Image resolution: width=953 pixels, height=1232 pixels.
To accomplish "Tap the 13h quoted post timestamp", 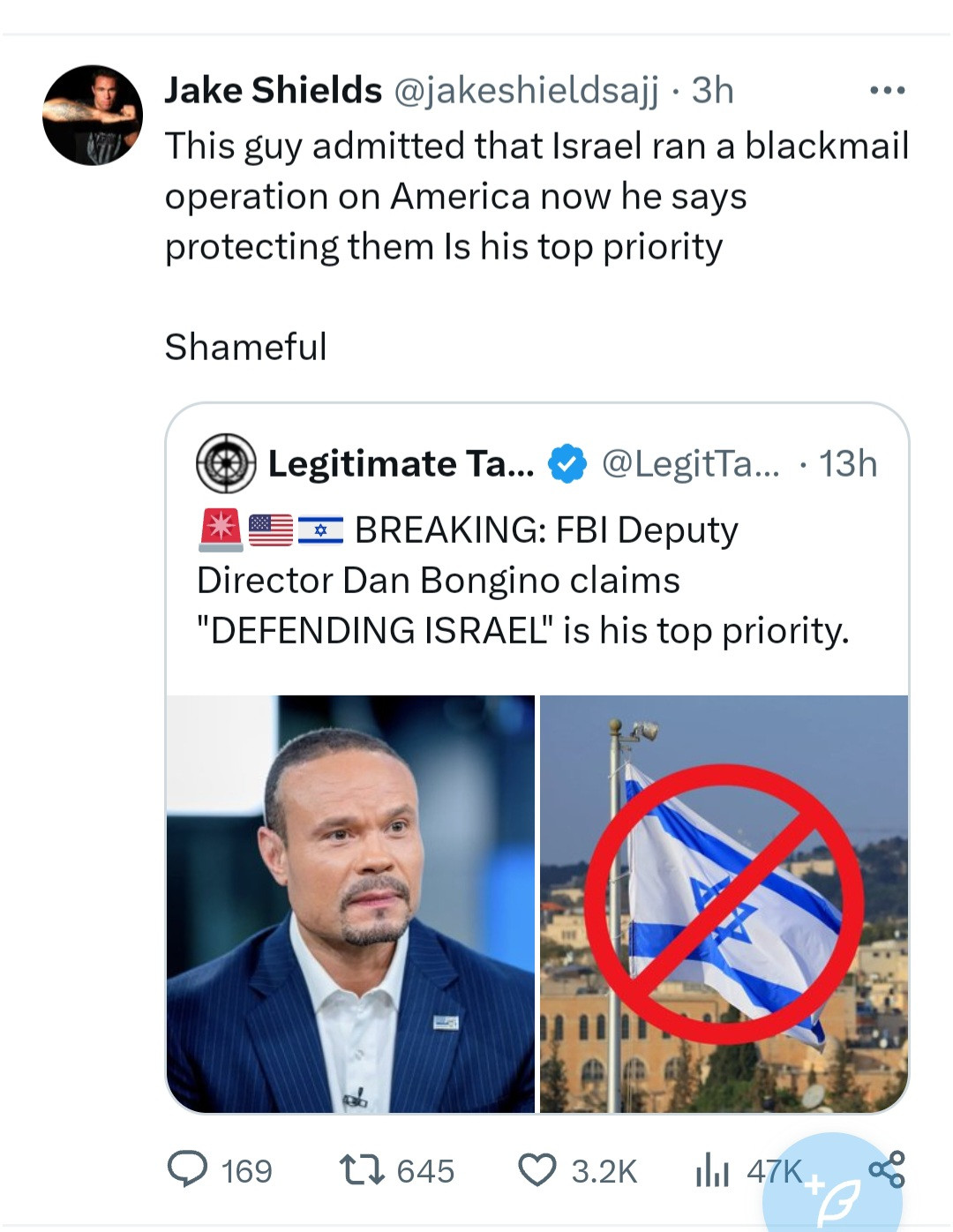I will click(x=847, y=464).
